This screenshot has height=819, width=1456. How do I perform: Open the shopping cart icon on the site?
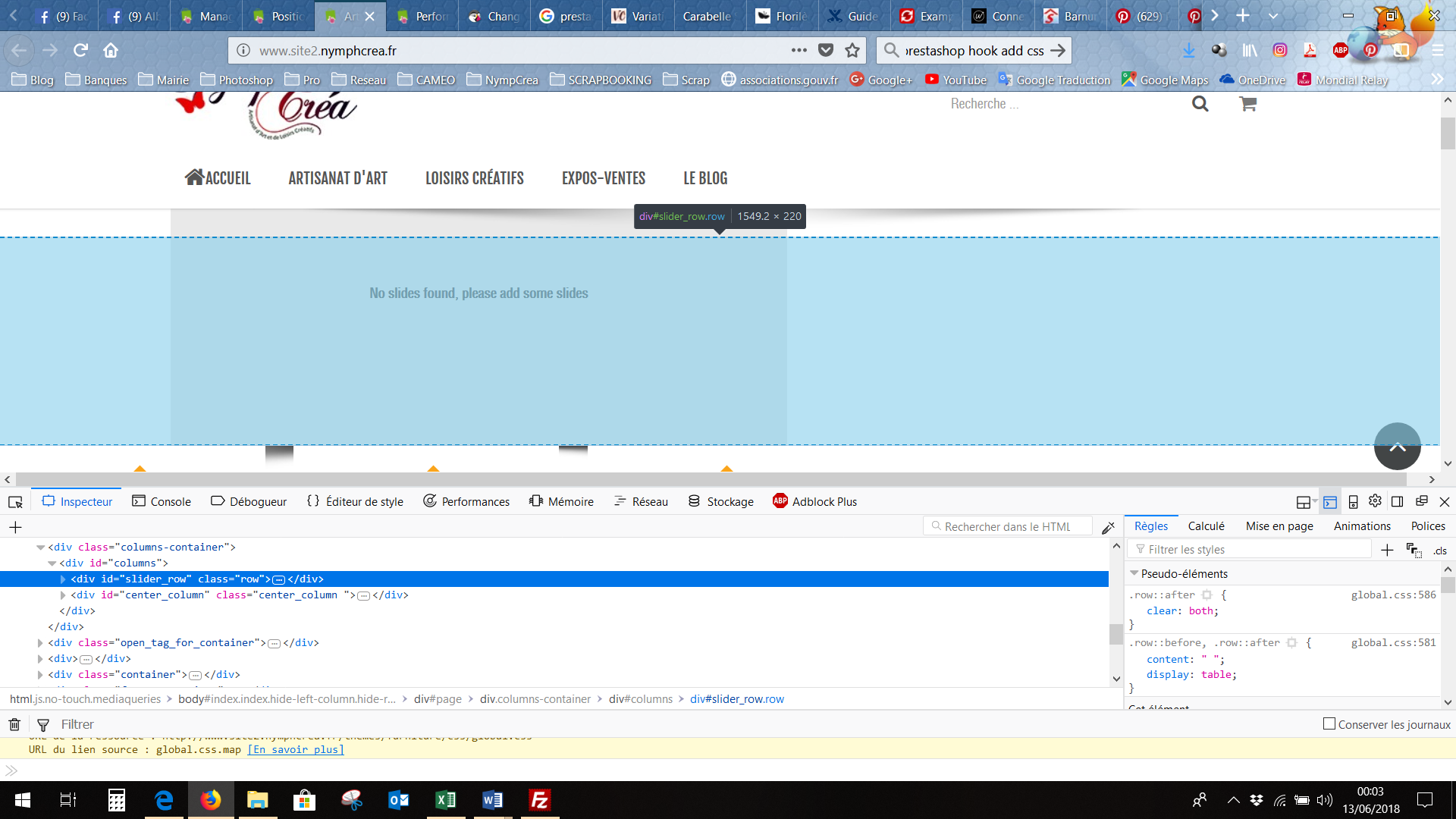tap(1248, 104)
